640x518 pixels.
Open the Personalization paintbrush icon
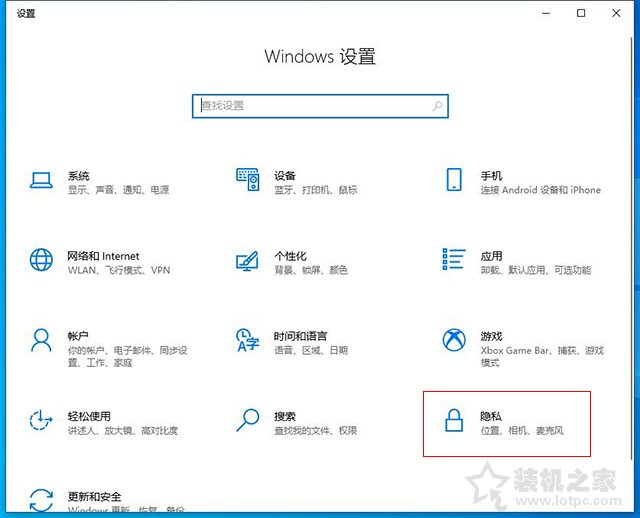pyautogui.click(x=247, y=261)
